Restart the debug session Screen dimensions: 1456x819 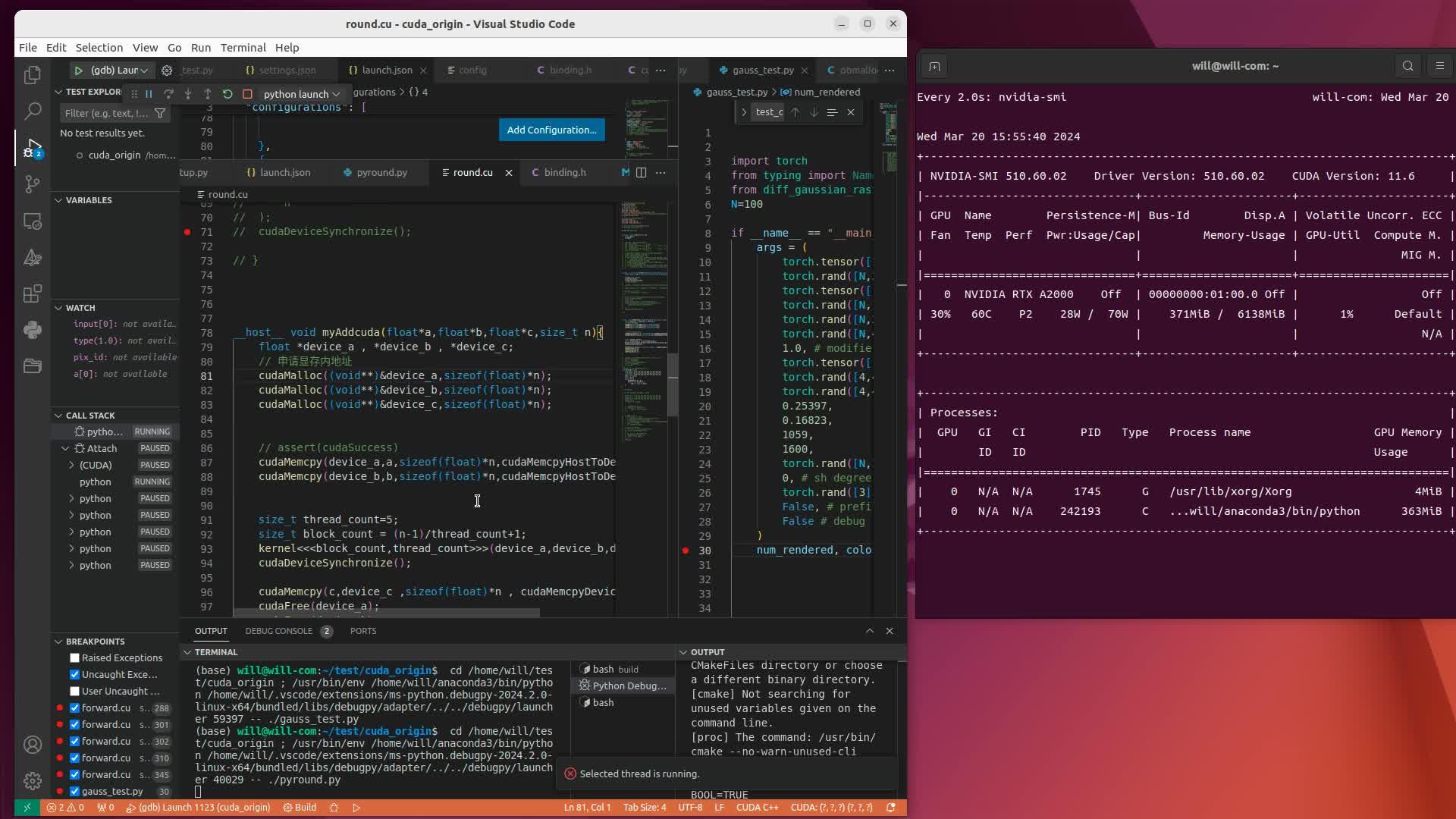pyautogui.click(x=227, y=94)
